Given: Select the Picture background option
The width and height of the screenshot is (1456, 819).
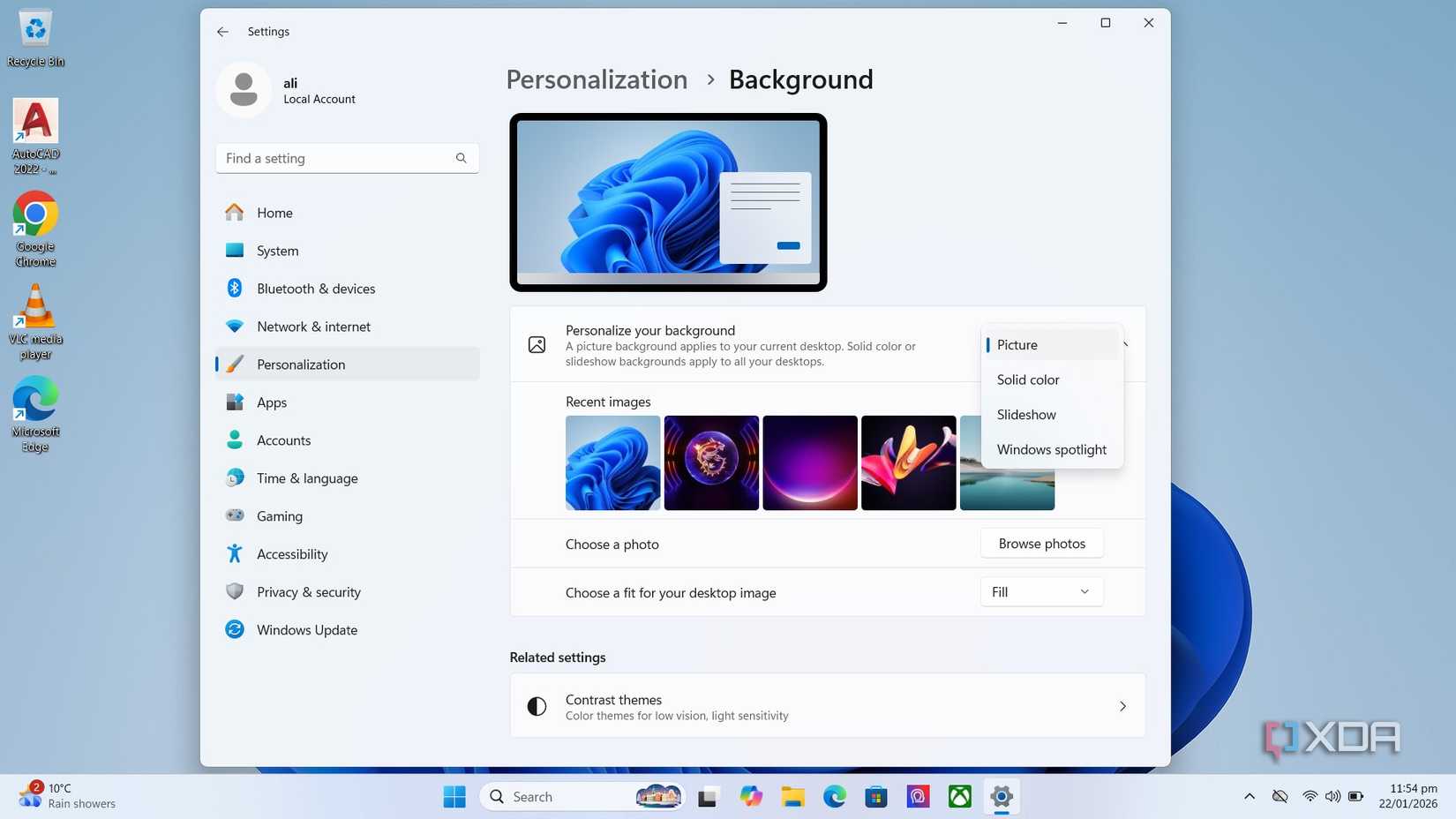Looking at the screenshot, I should coord(1017,345).
